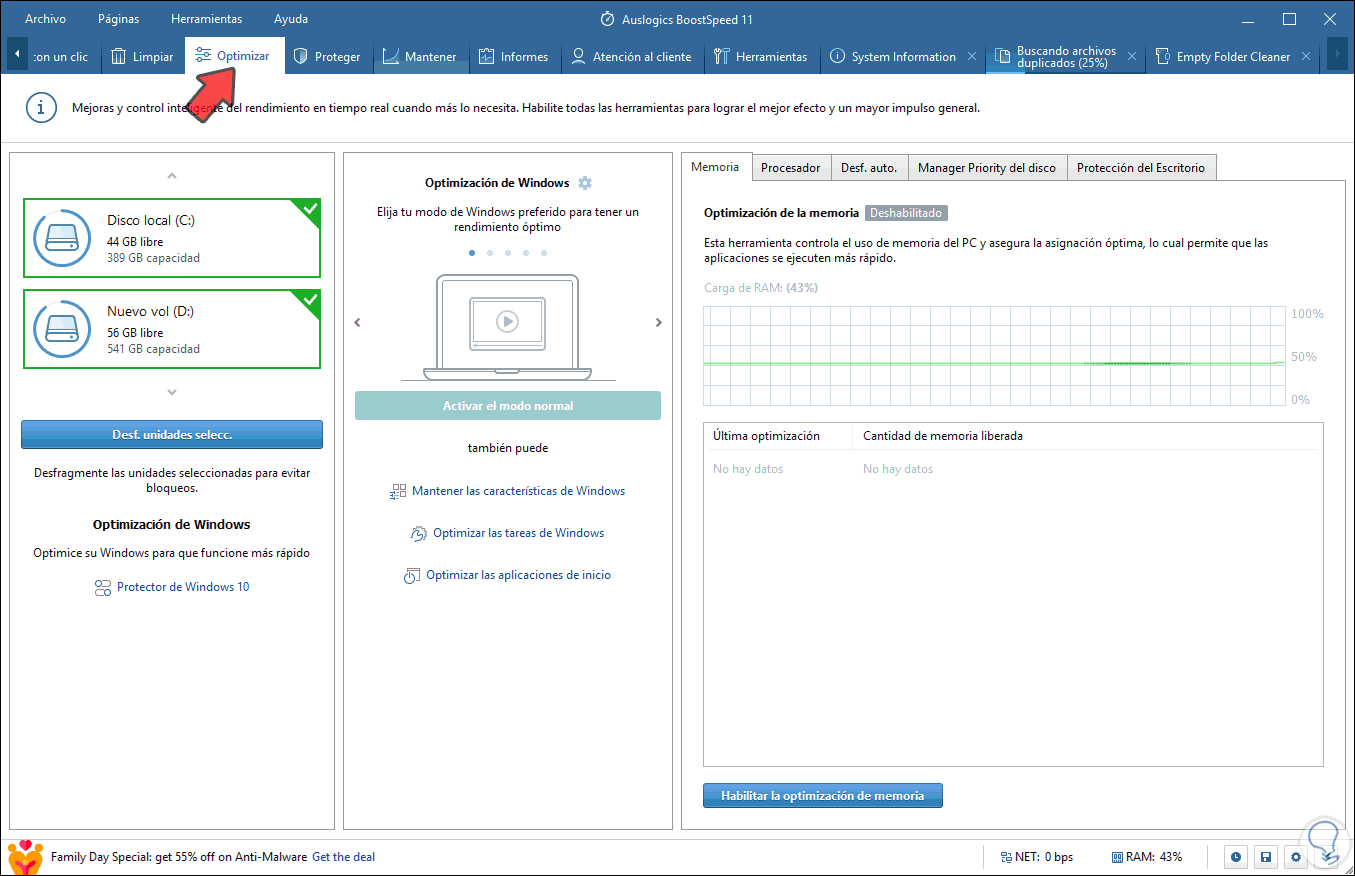Screen dimensions: 1355x876
Task: Click the tasks icon beside Optimizar las tareas
Action: pos(419,534)
